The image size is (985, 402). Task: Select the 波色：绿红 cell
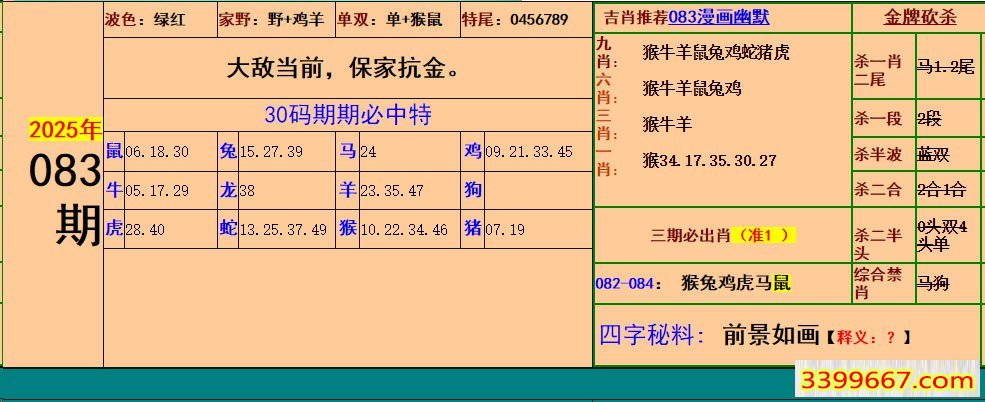137,19
